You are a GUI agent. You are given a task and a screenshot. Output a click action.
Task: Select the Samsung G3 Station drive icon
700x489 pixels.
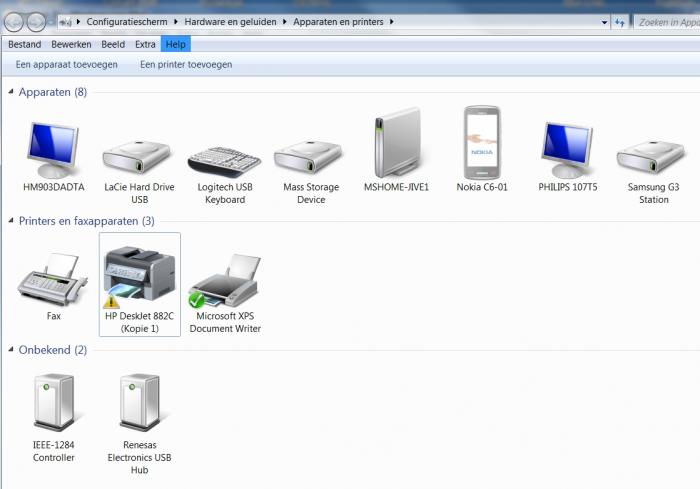point(651,157)
